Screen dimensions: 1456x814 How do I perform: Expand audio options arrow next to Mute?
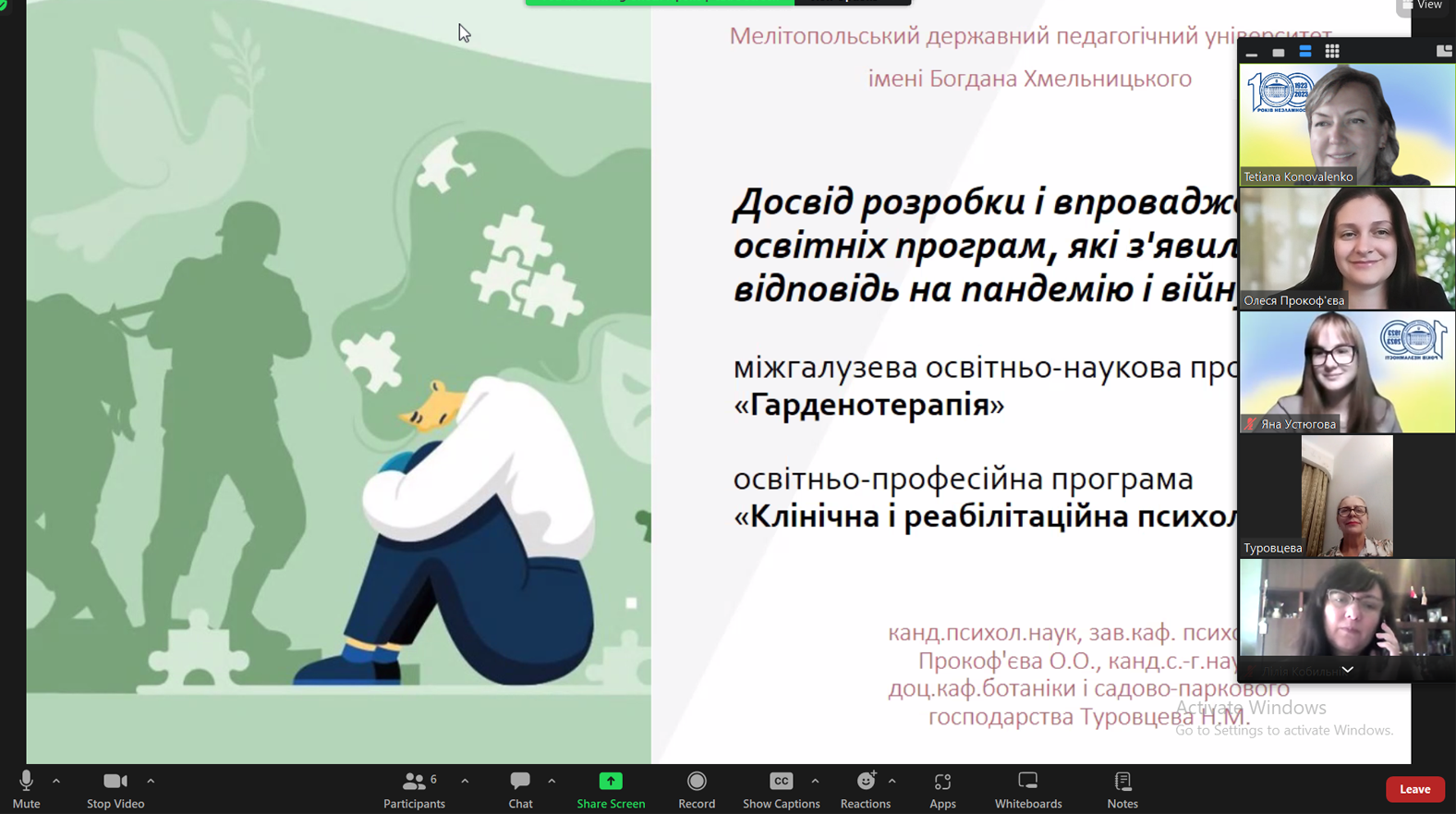[56, 782]
